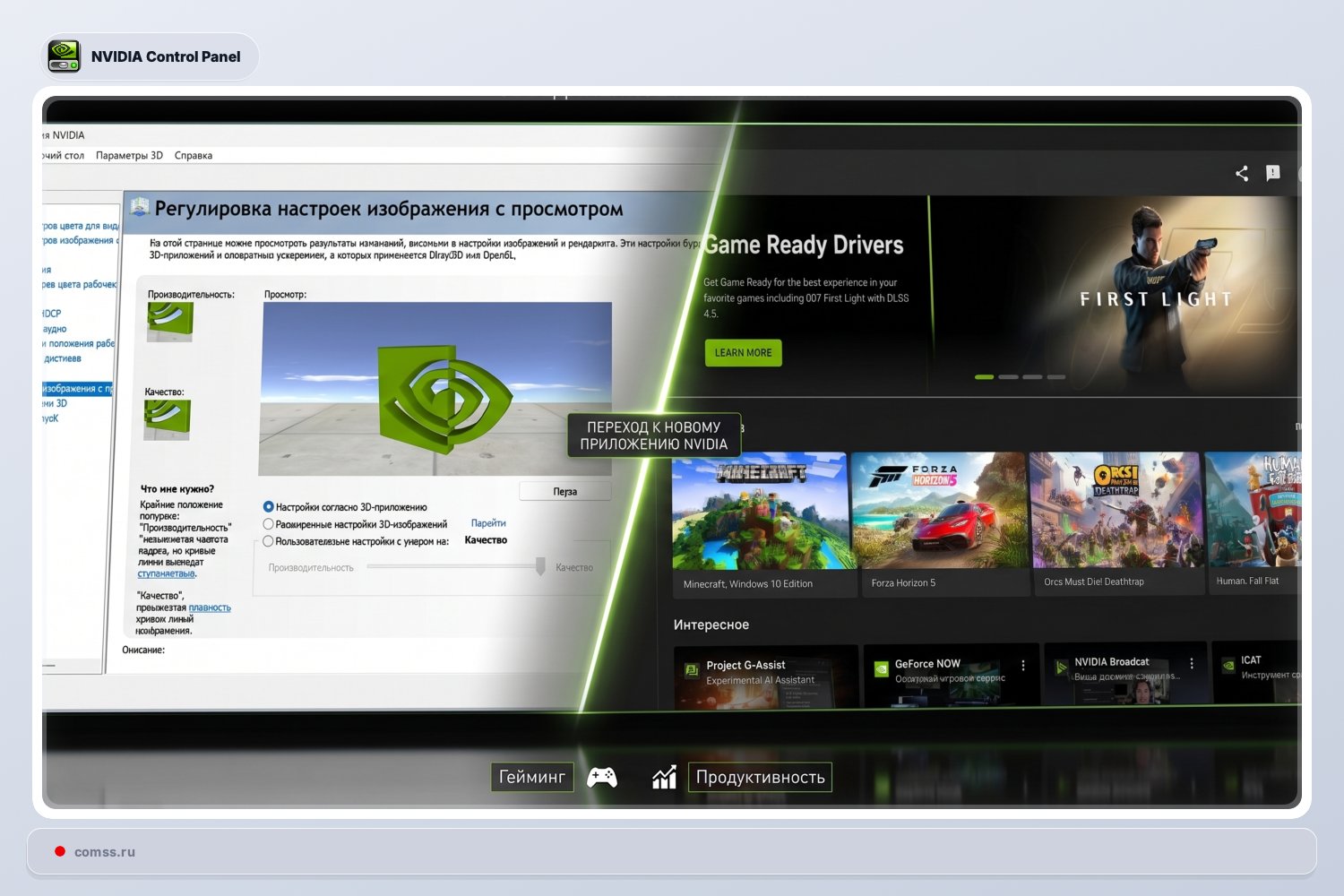Screen dimensions: 1344x896
Task: Open the Параметры 3D menu
Action: click(x=129, y=155)
